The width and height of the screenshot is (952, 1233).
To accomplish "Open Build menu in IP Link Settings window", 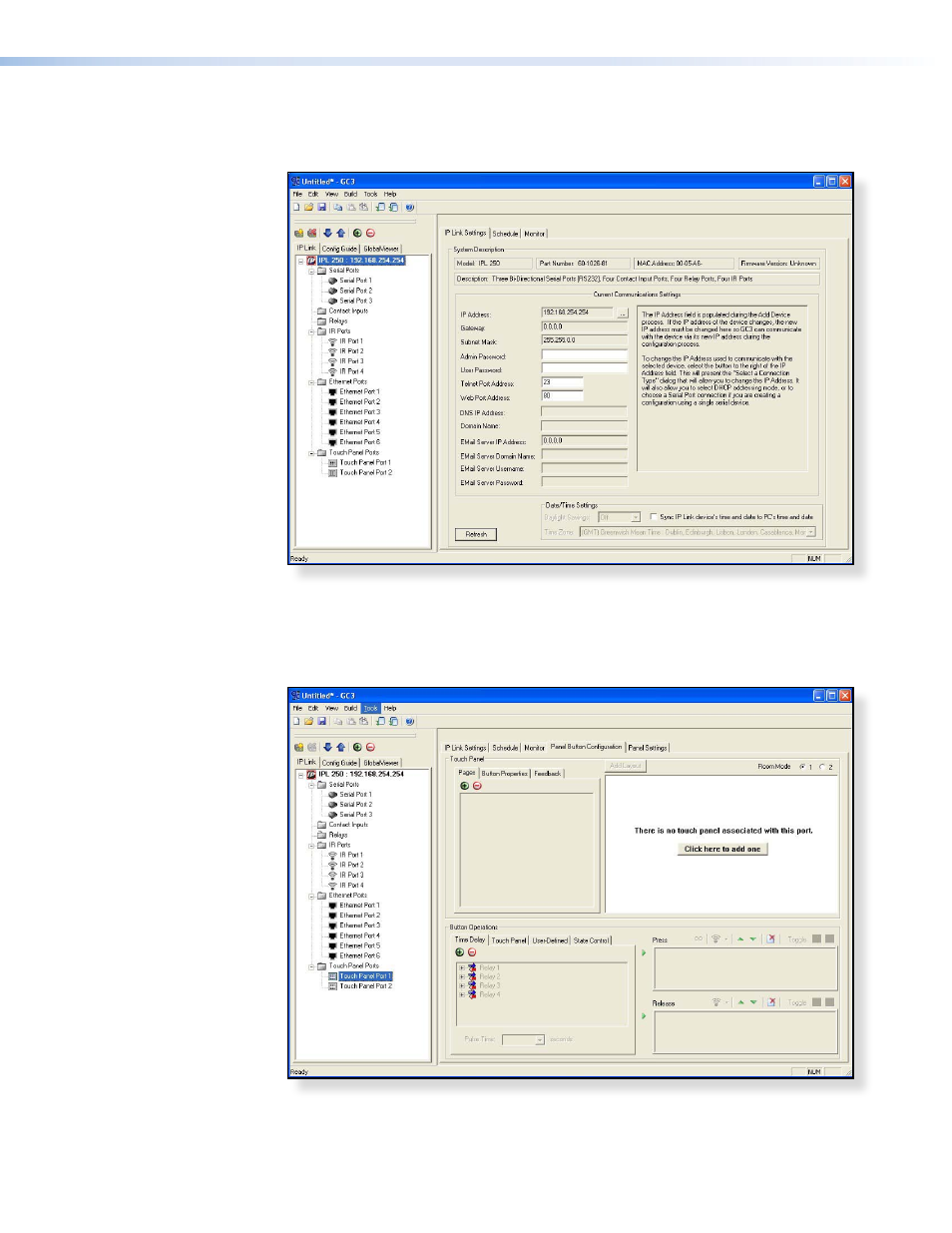I will coord(350,195).
